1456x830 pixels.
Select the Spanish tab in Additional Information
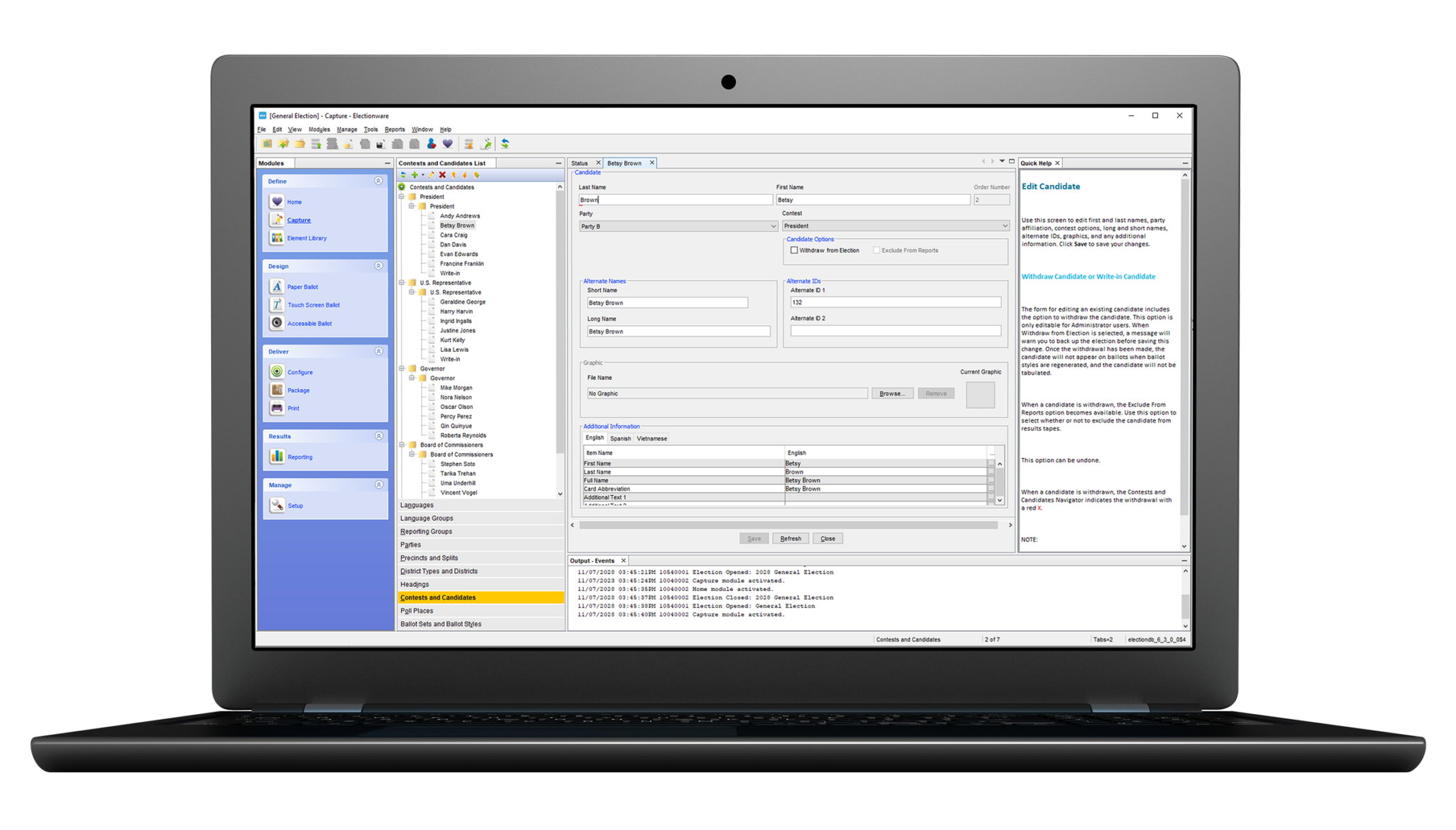[620, 438]
